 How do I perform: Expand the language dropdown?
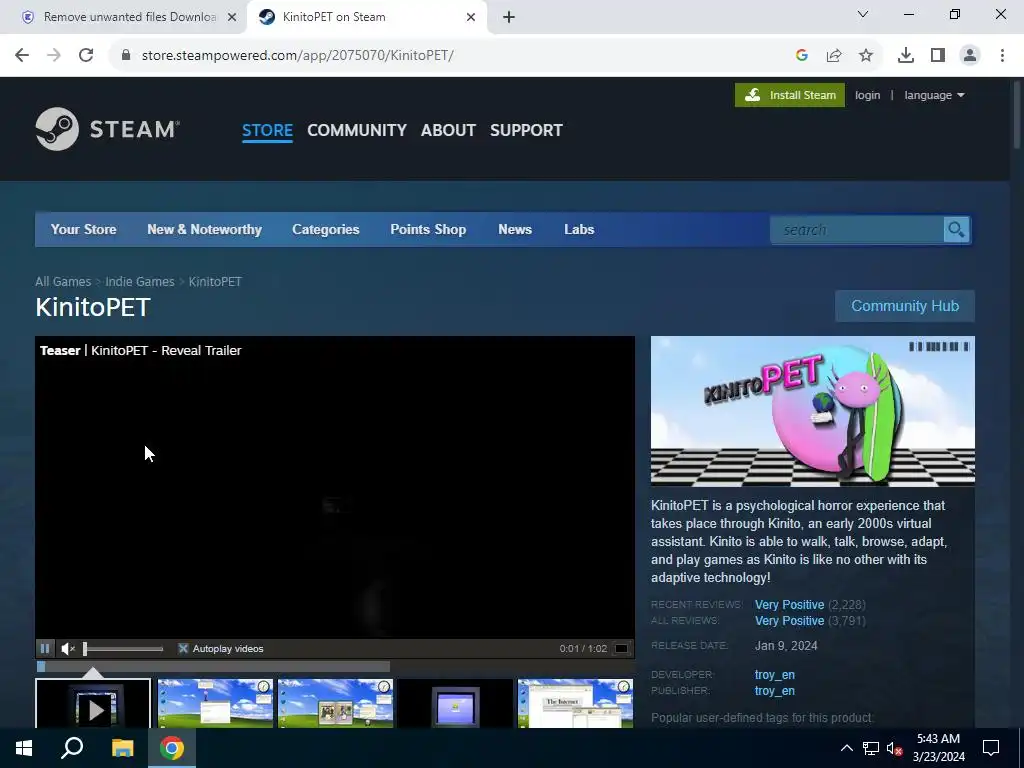tap(934, 95)
